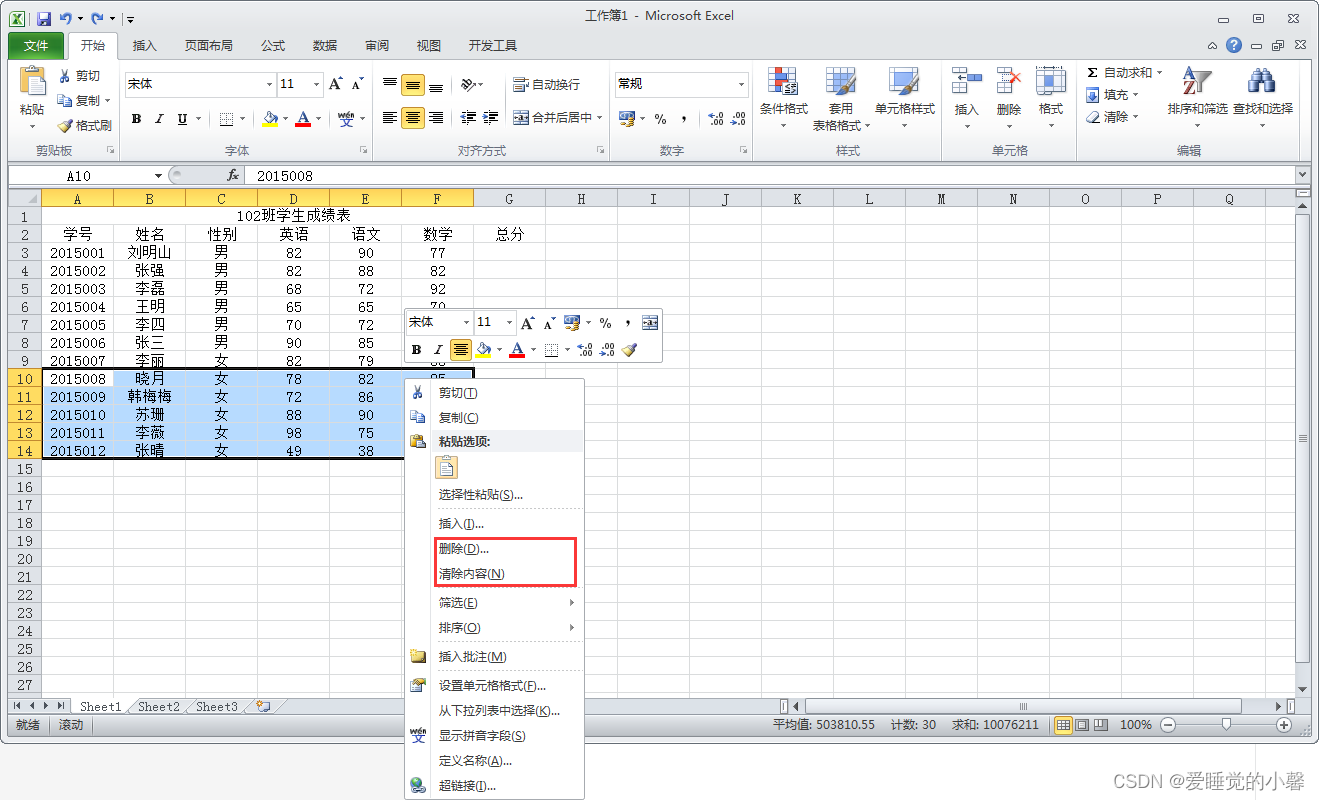Click the Cut scissors icon in ribbon
This screenshot has width=1319, height=800.
(65, 76)
